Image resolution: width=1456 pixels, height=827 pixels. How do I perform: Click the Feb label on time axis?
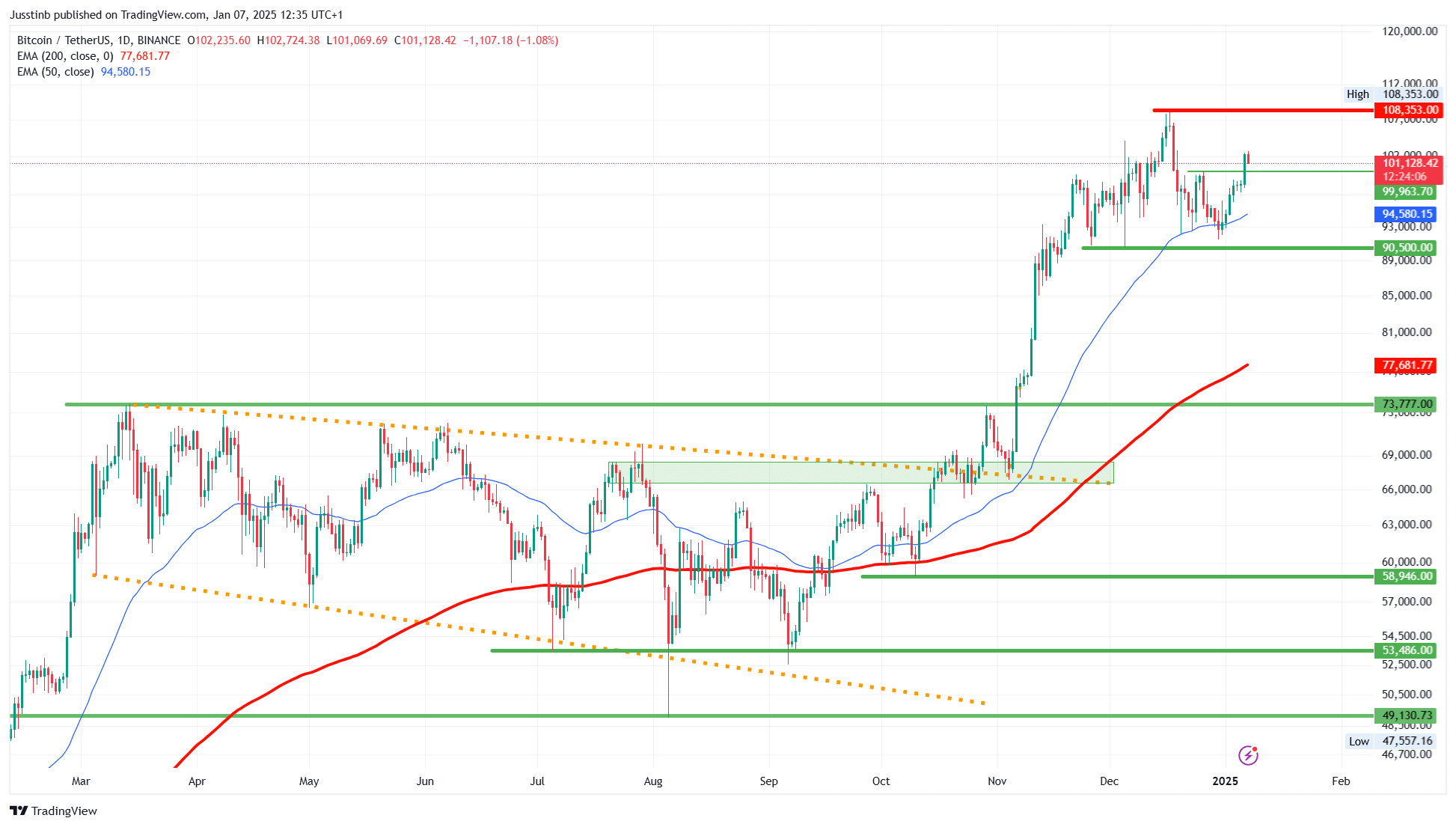[x=1341, y=781]
